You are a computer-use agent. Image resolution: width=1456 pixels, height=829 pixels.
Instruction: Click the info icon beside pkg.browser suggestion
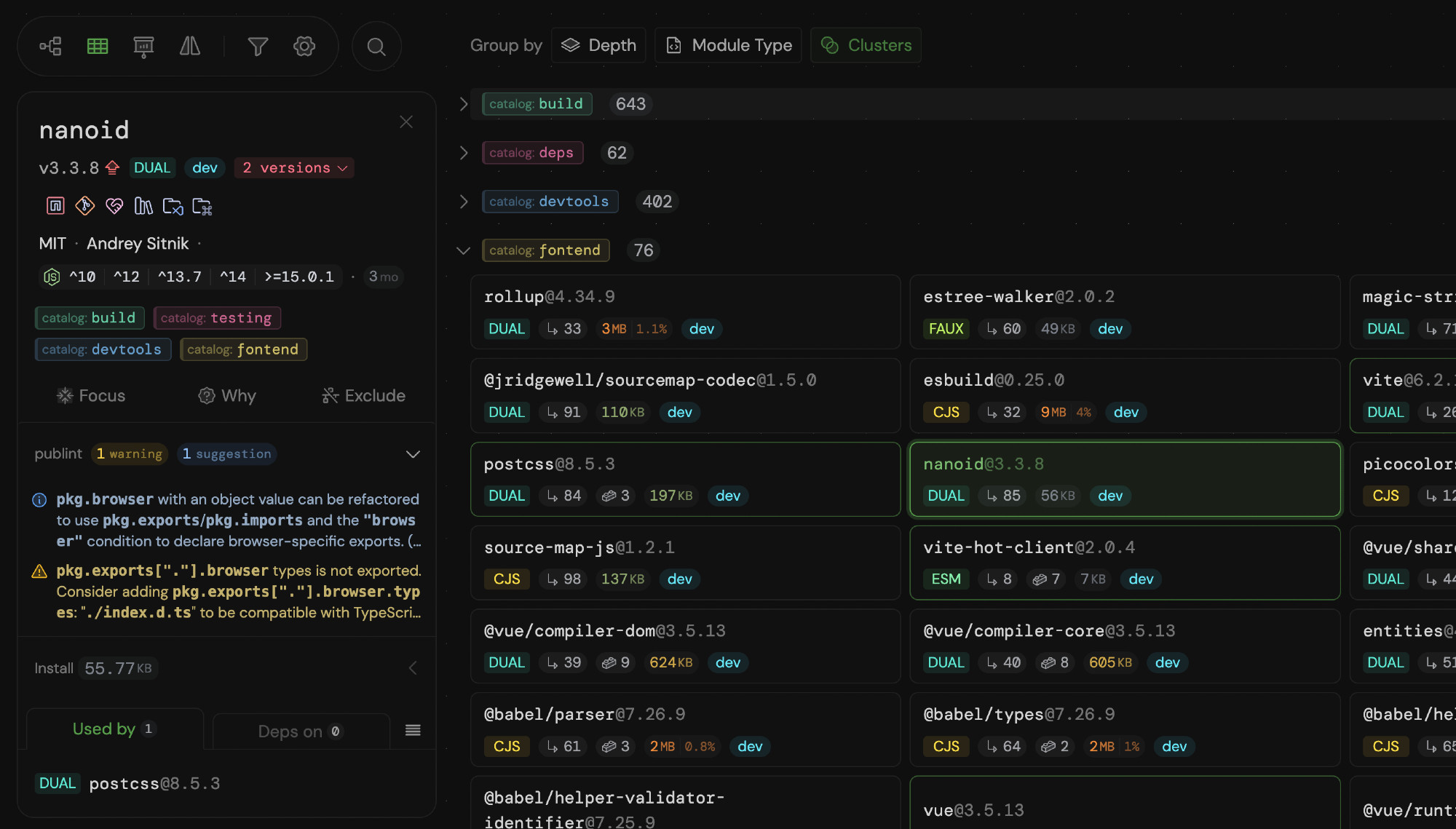[x=39, y=500]
